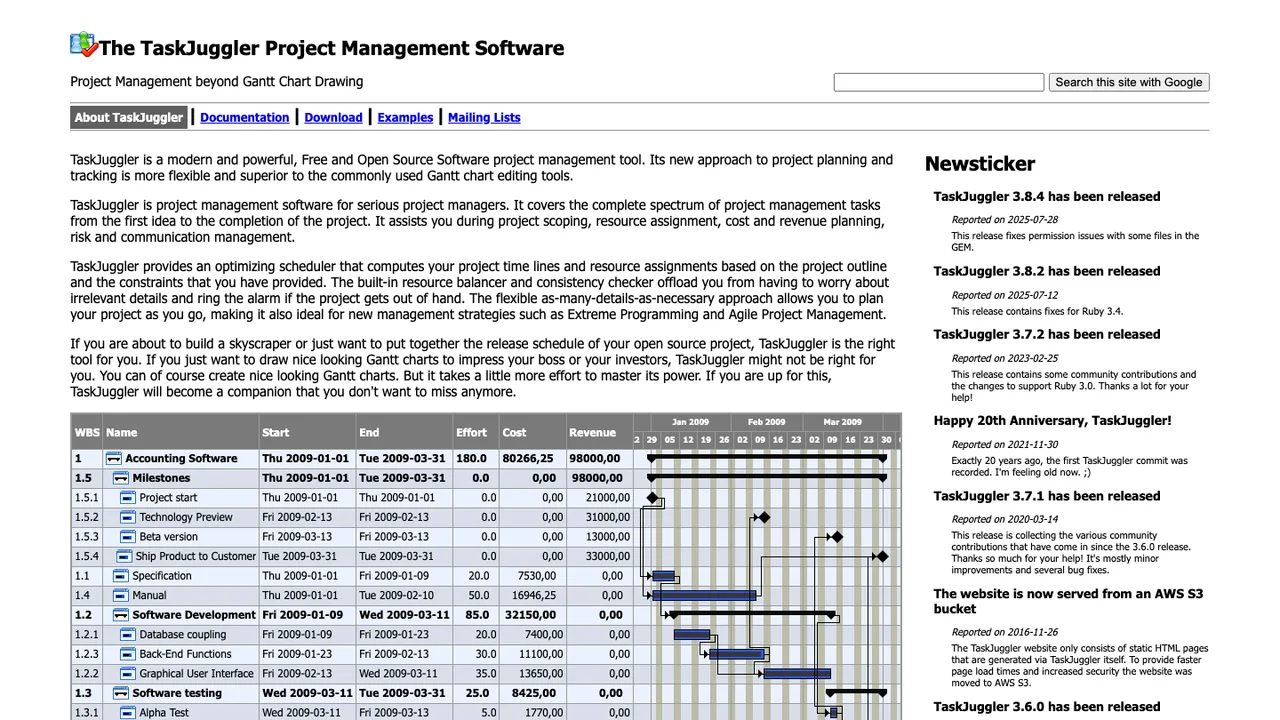Click the Cost column header
1280x720 pixels.
[x=532, y=432]
